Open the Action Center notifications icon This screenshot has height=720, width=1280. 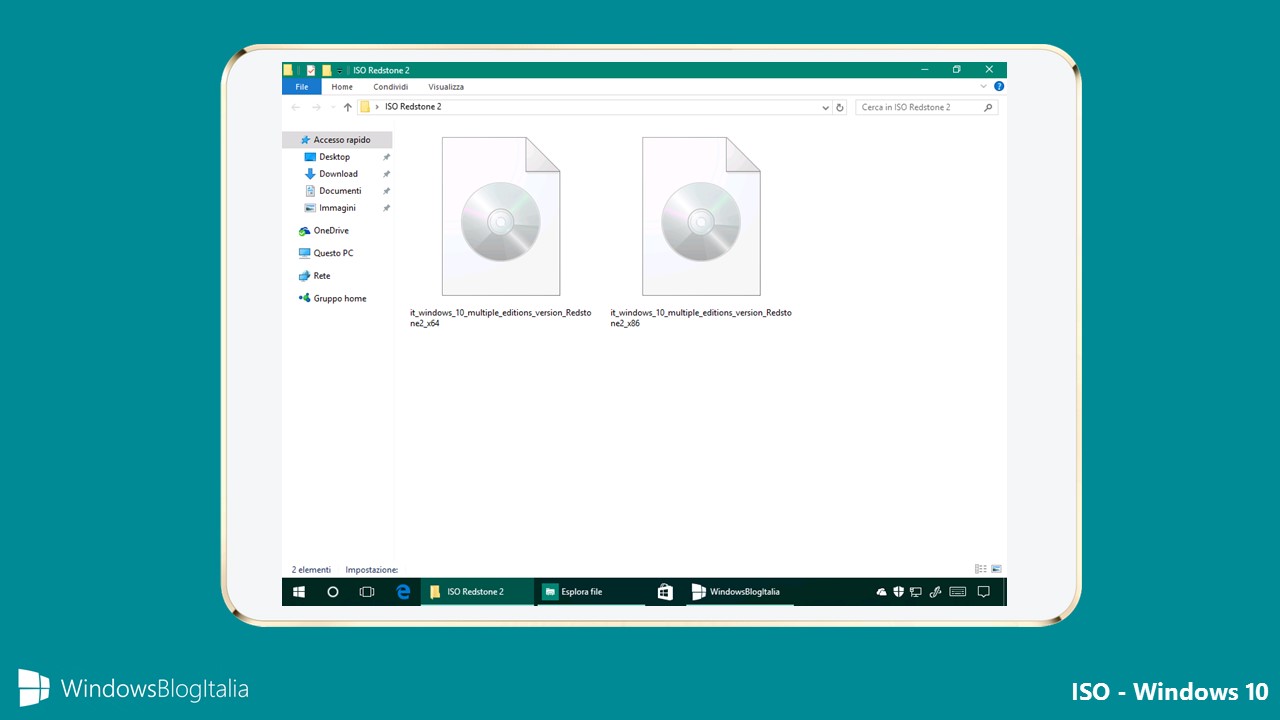click(983, 592)
